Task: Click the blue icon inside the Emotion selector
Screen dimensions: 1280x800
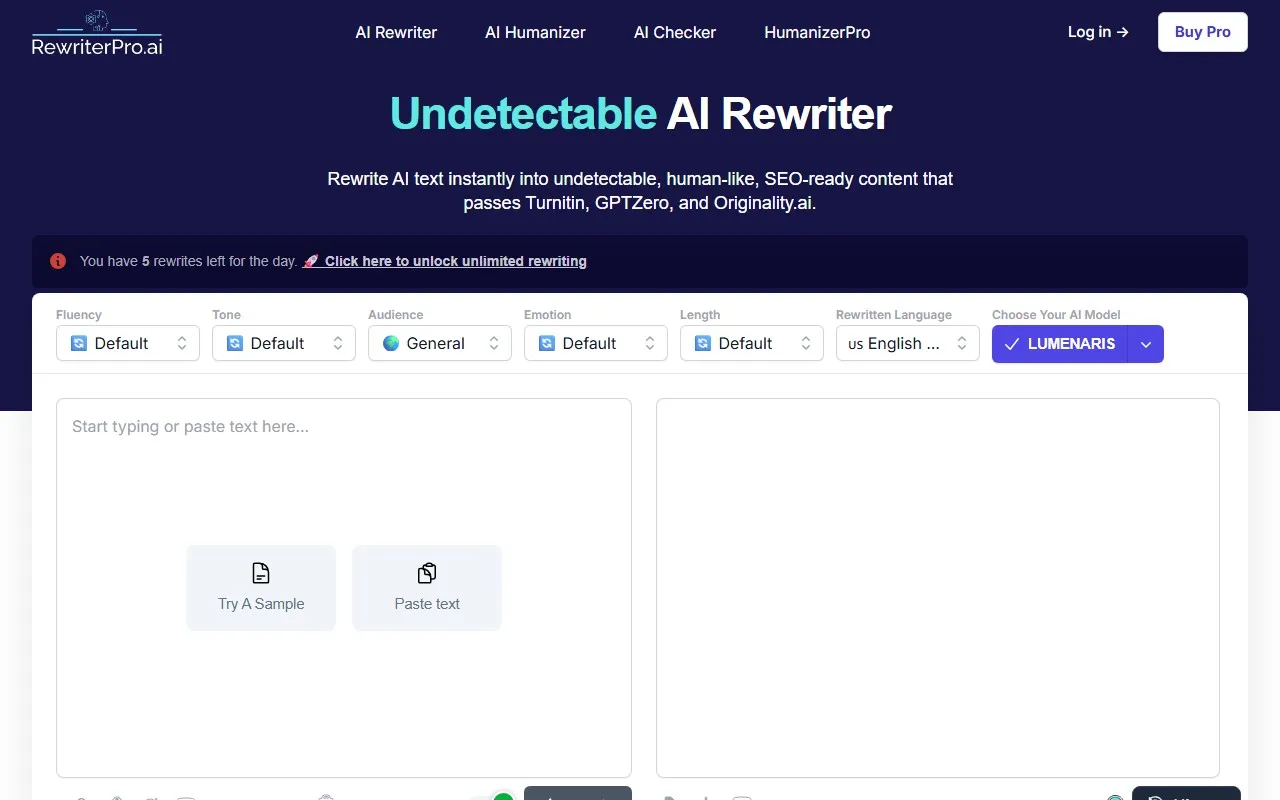Action: pos(547,343)
